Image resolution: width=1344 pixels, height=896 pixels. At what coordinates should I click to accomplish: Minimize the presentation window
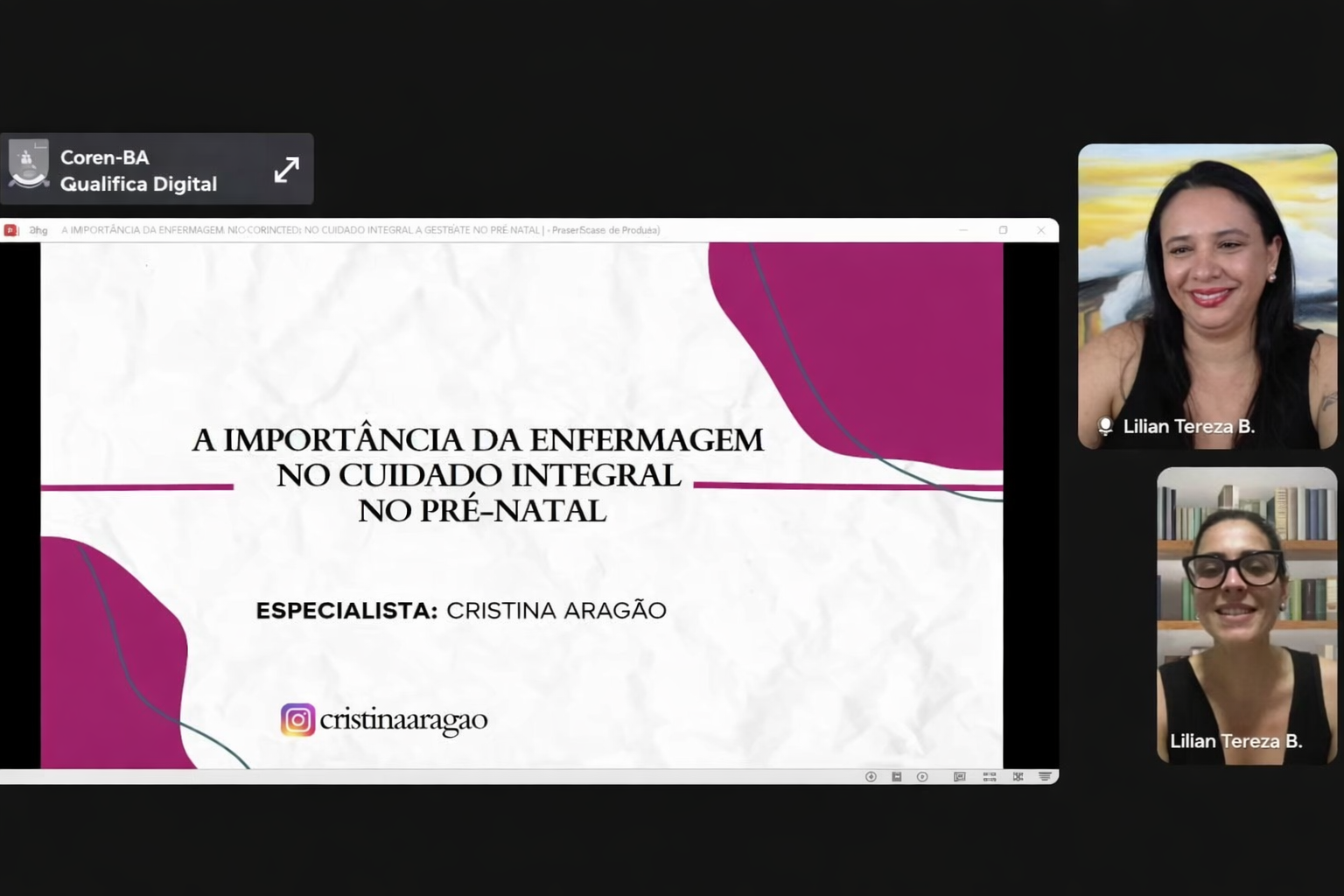[963, 230]
